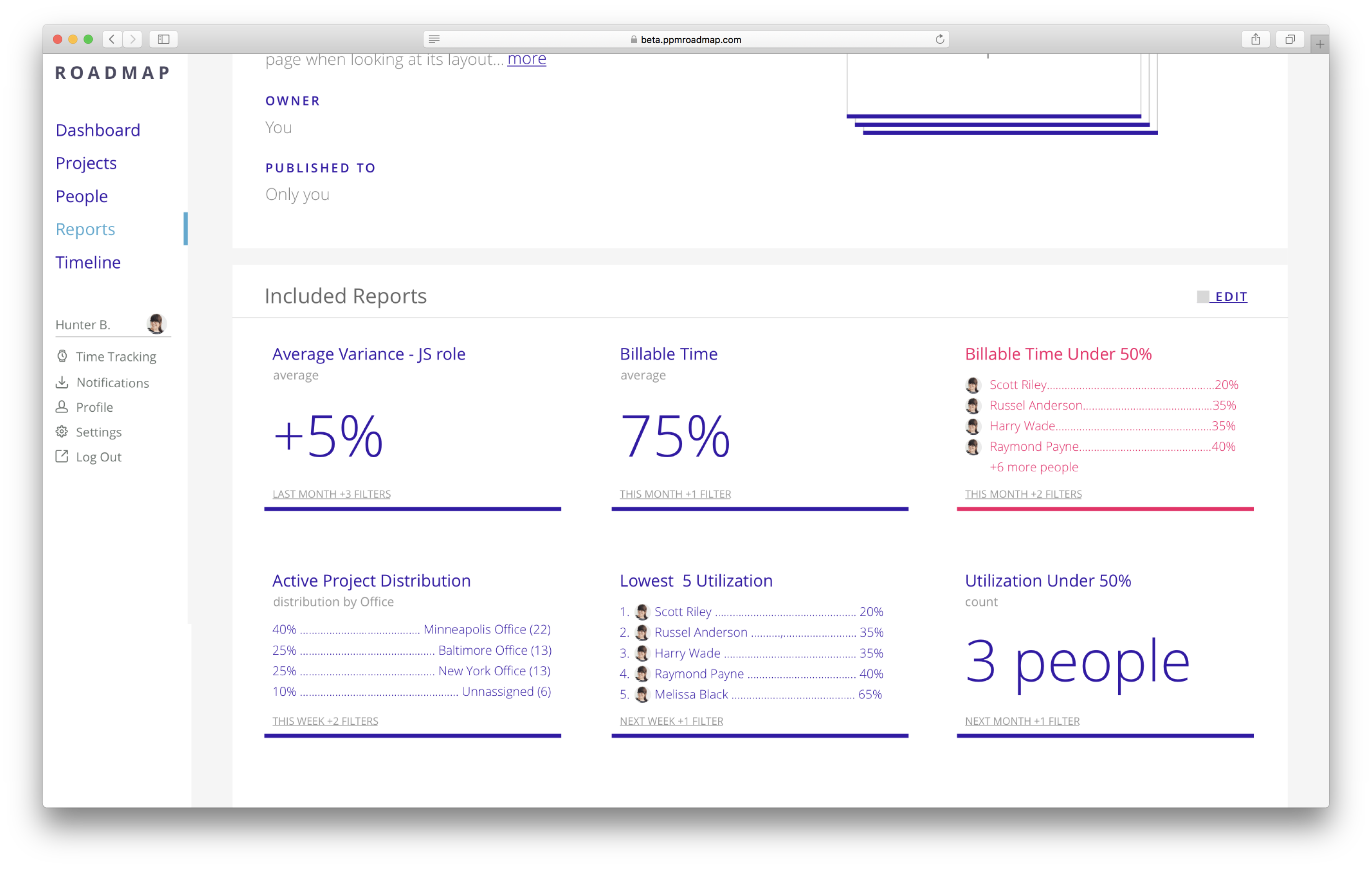Expand the '+6 more people' list
This screenshot has width=1372, height=869.
point(1034,467)
